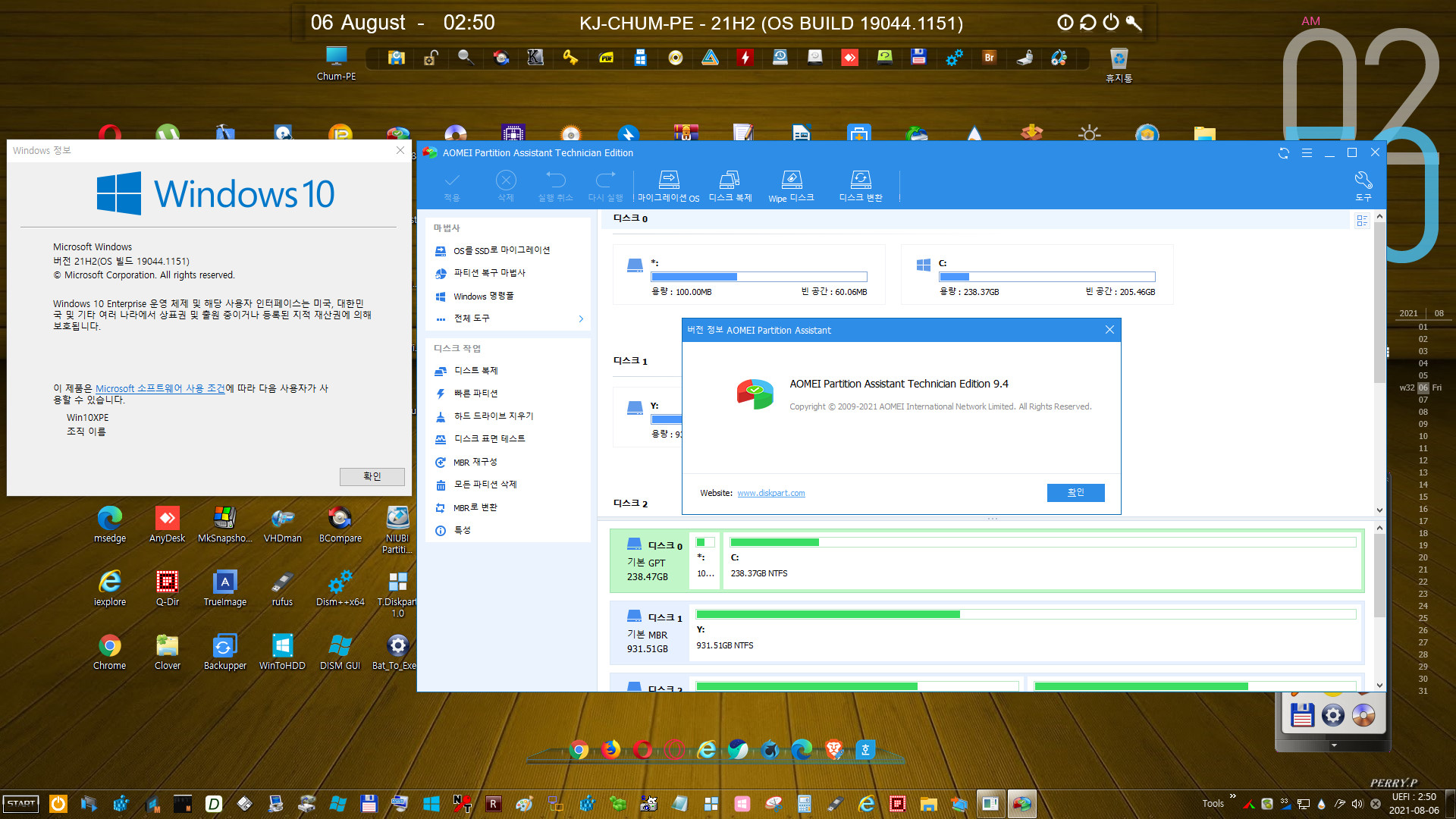Close the AOMEI version info dialog

point(1109,330)
